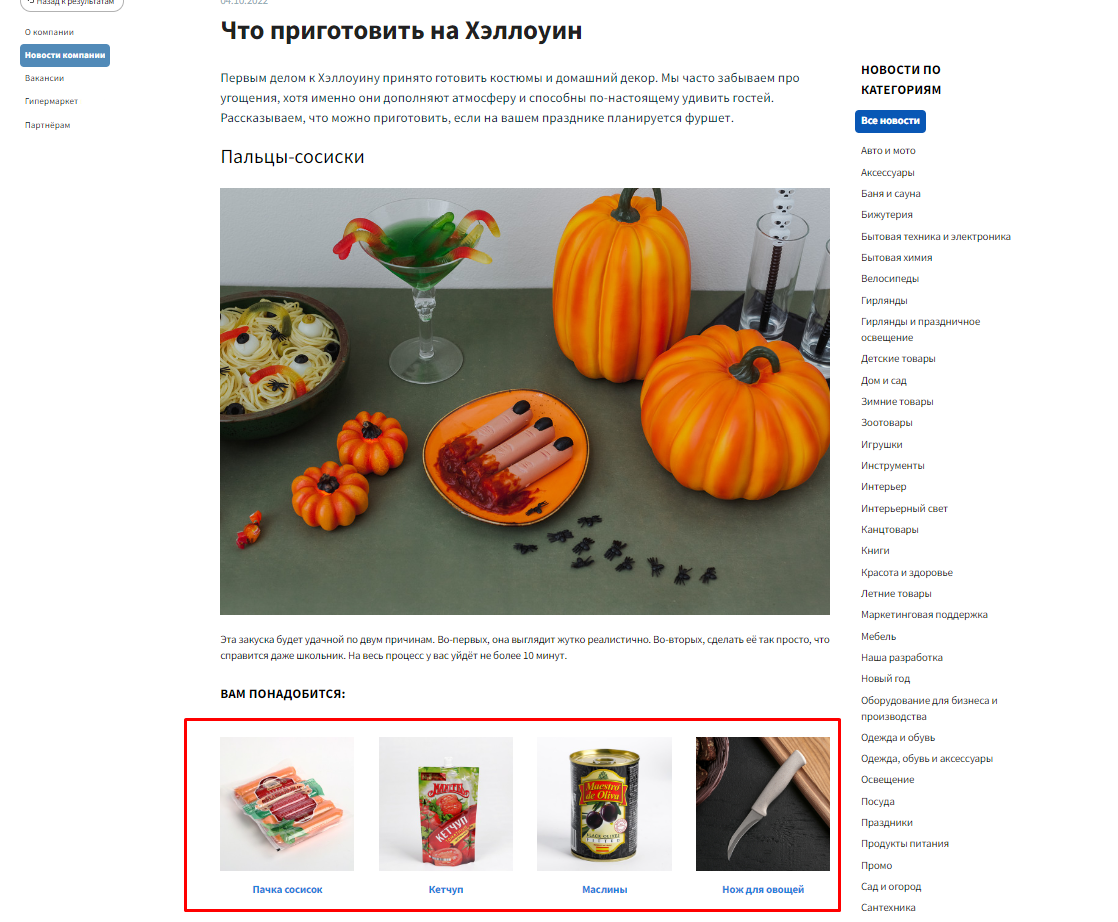Open the sausage pack product thumbnail

[287, 804]
